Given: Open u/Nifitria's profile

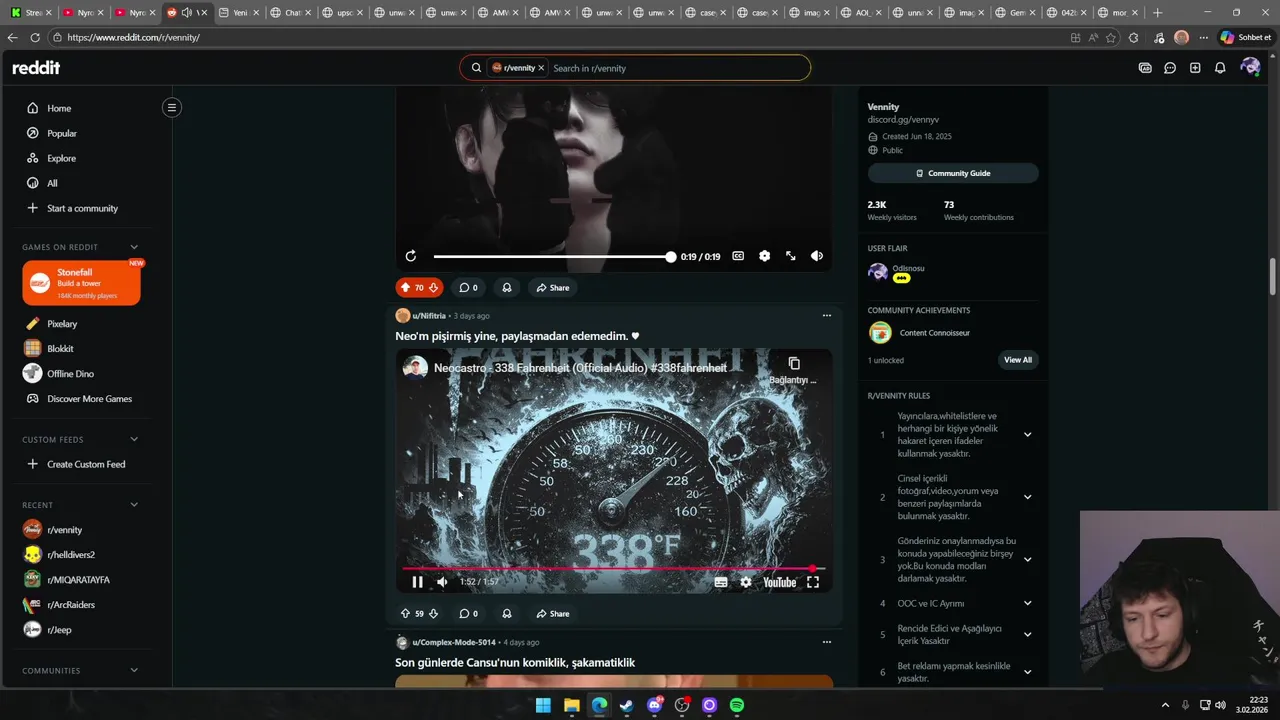Looking at the screenshot, I should [429, 316].
